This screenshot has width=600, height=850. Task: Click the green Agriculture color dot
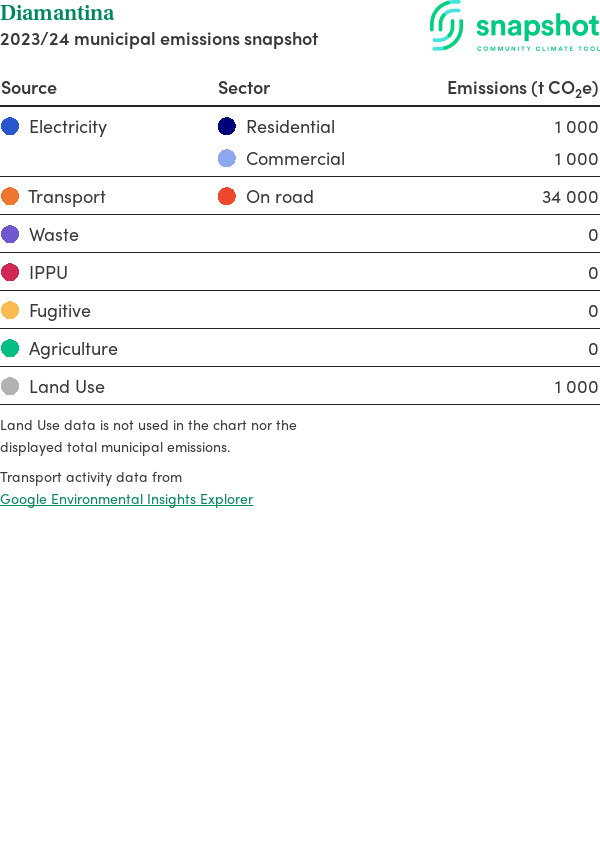(10, 348)
